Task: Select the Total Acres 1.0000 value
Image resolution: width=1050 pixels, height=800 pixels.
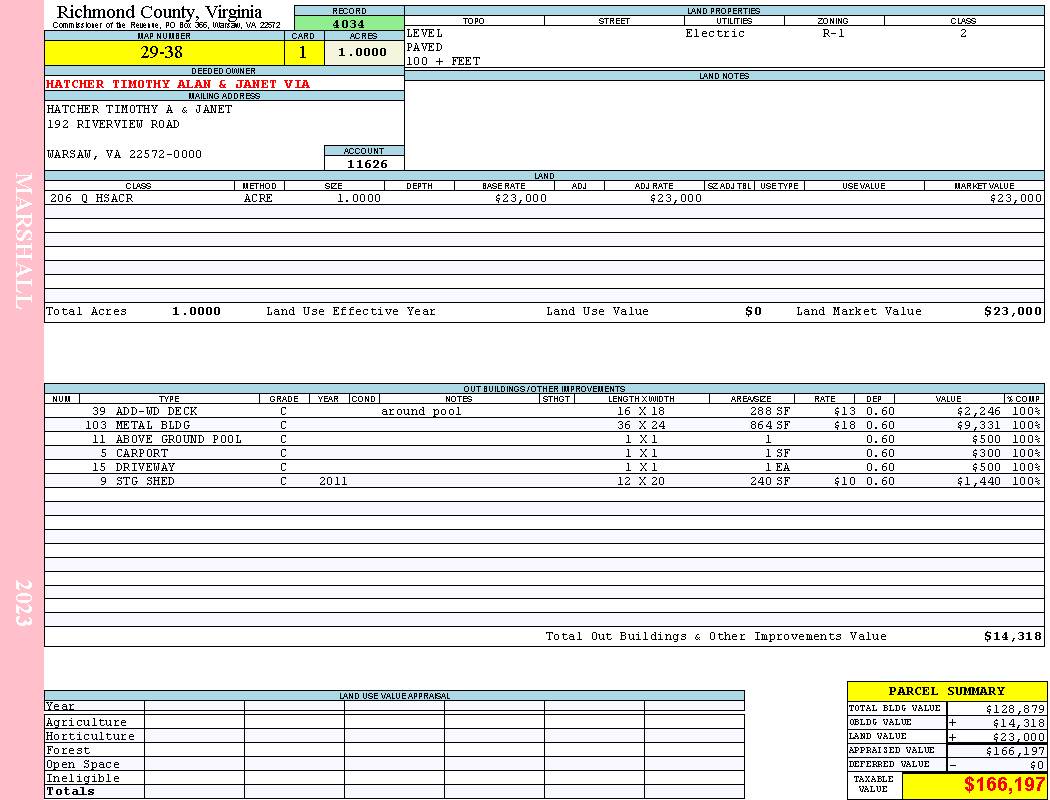Action: tap(196, 311)
